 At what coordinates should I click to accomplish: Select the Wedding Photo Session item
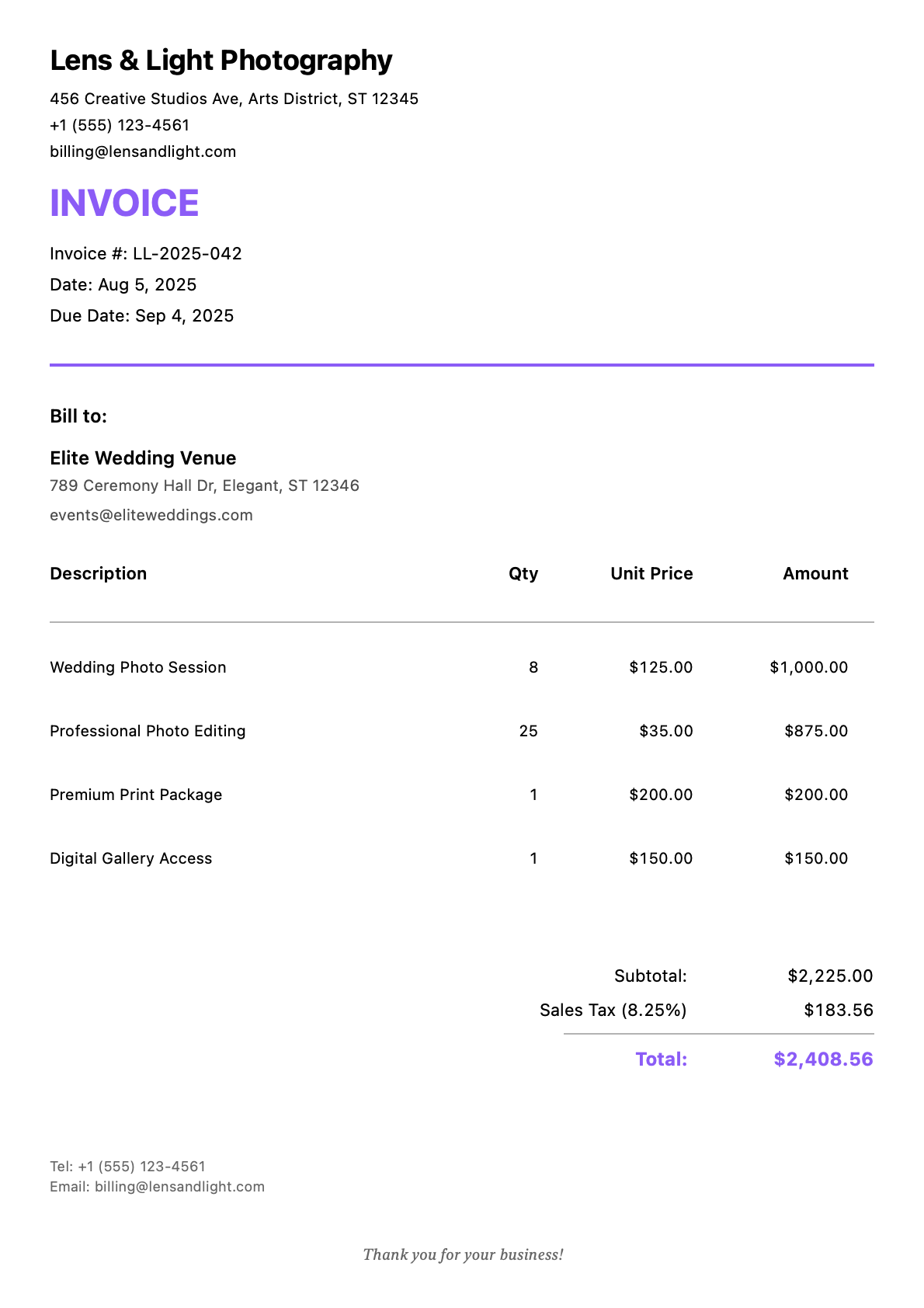point(138,667)
